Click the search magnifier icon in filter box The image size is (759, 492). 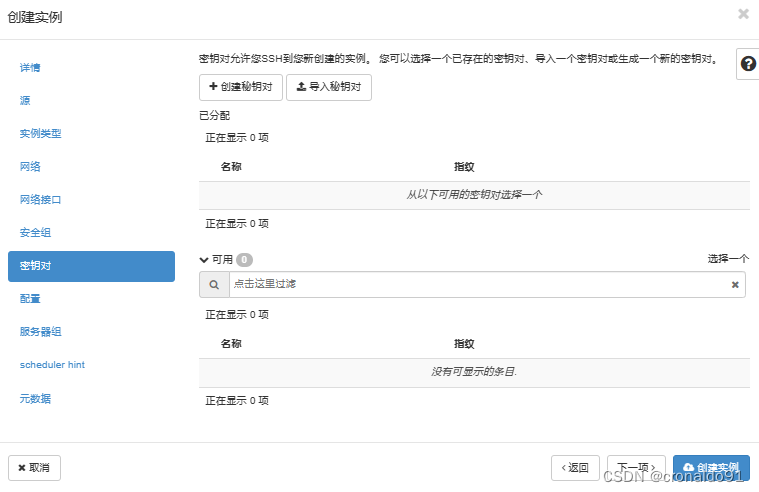[214, 285]
